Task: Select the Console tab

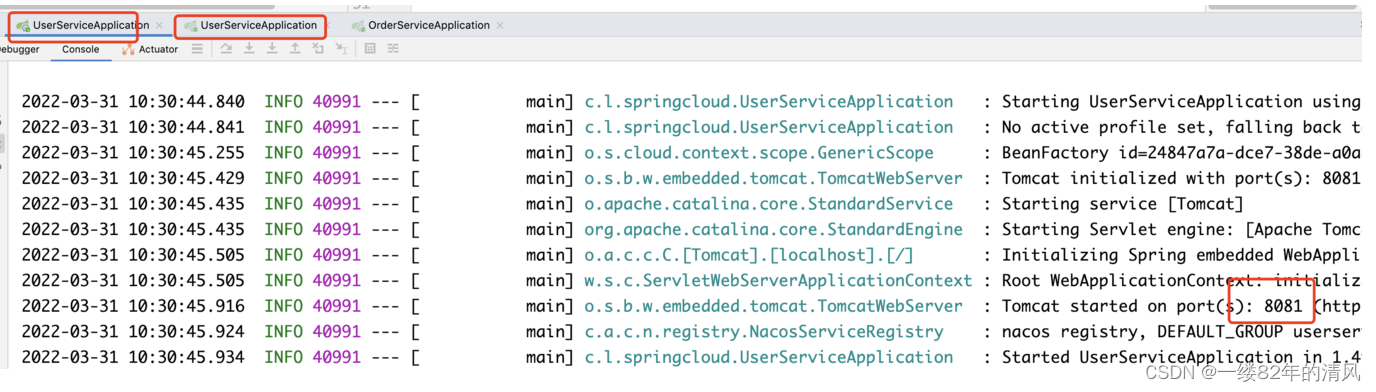Action: point(81,49)
